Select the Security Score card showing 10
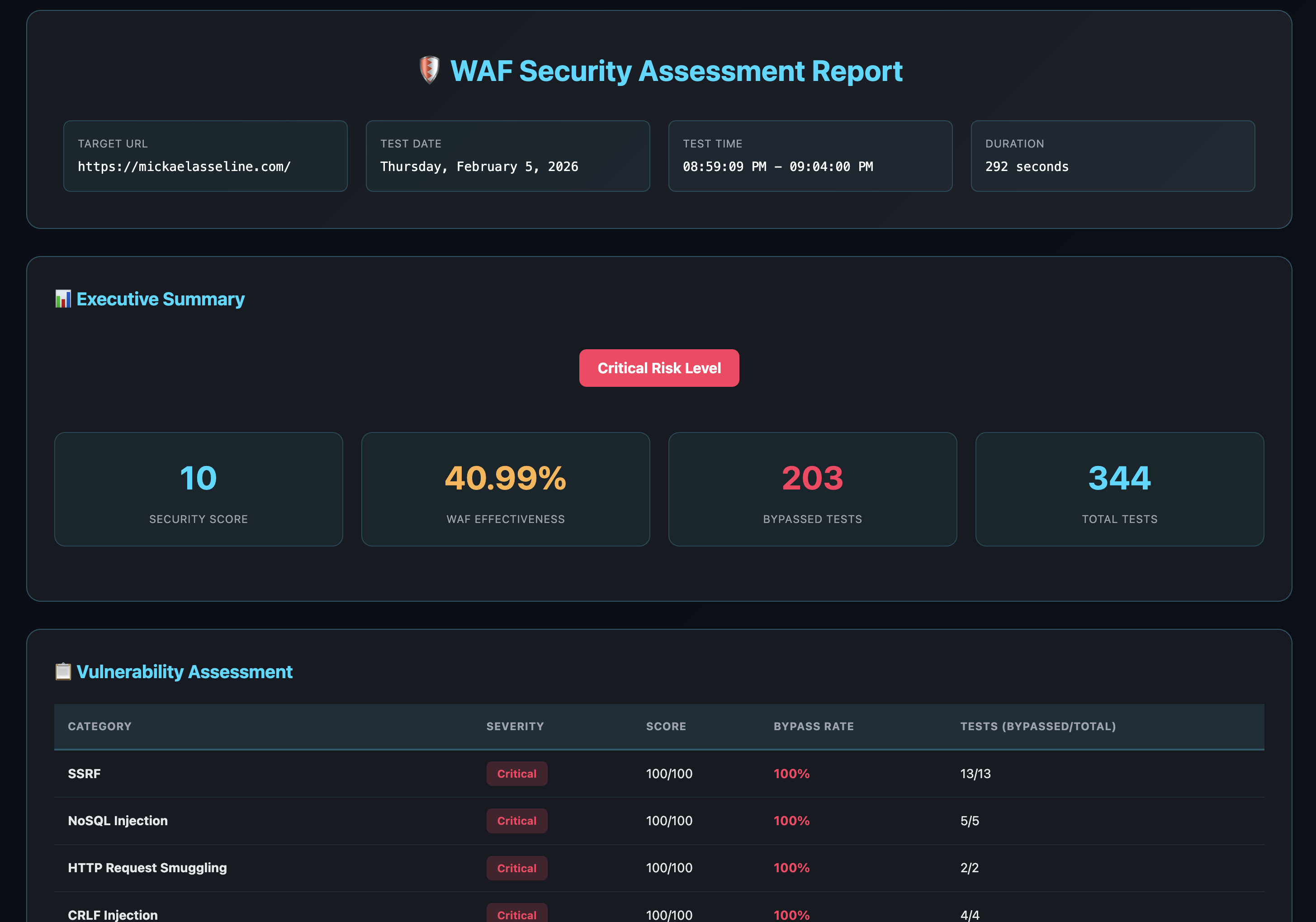Image resolution: width=1316 pixels, height=922 pixels. coord(199,489)
